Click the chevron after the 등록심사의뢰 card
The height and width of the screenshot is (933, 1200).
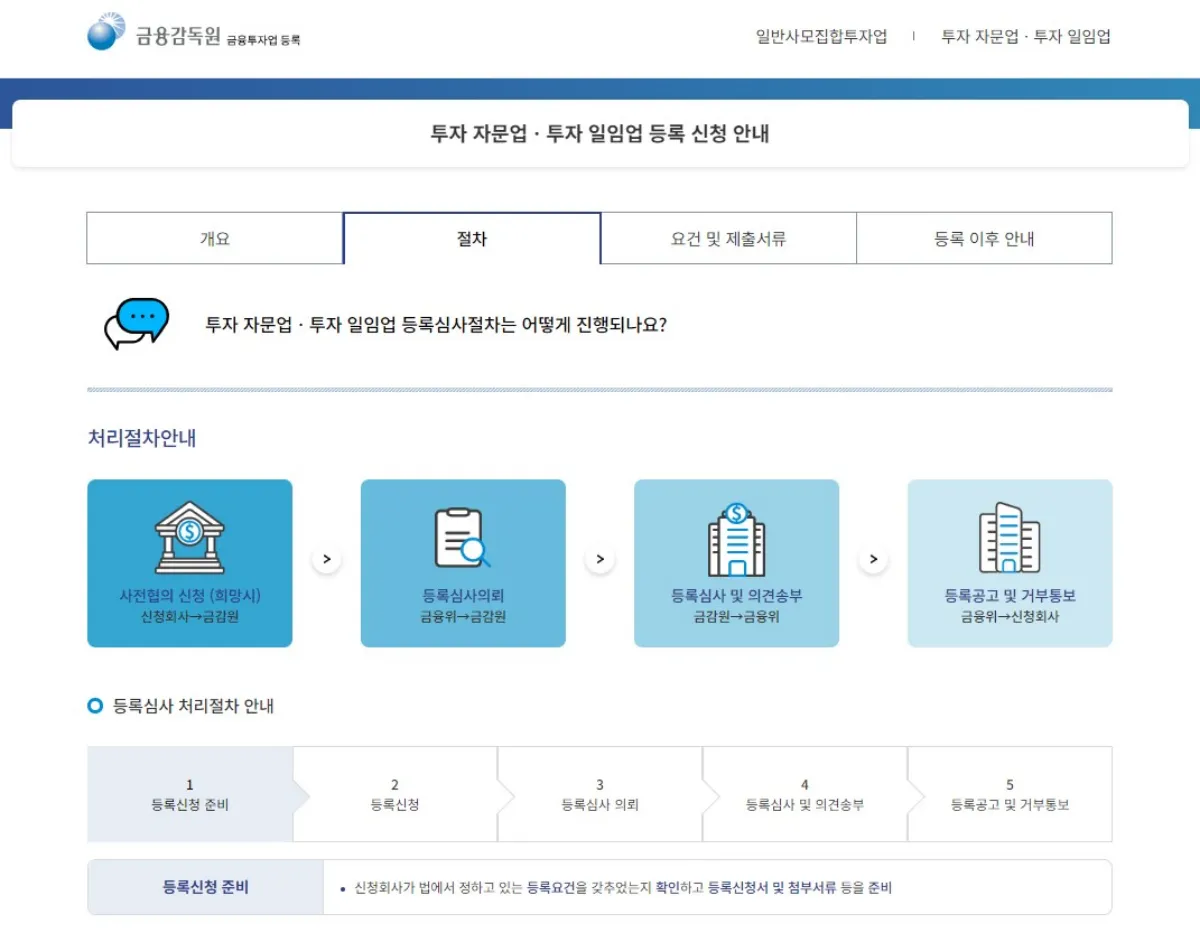tap(600, 559)
